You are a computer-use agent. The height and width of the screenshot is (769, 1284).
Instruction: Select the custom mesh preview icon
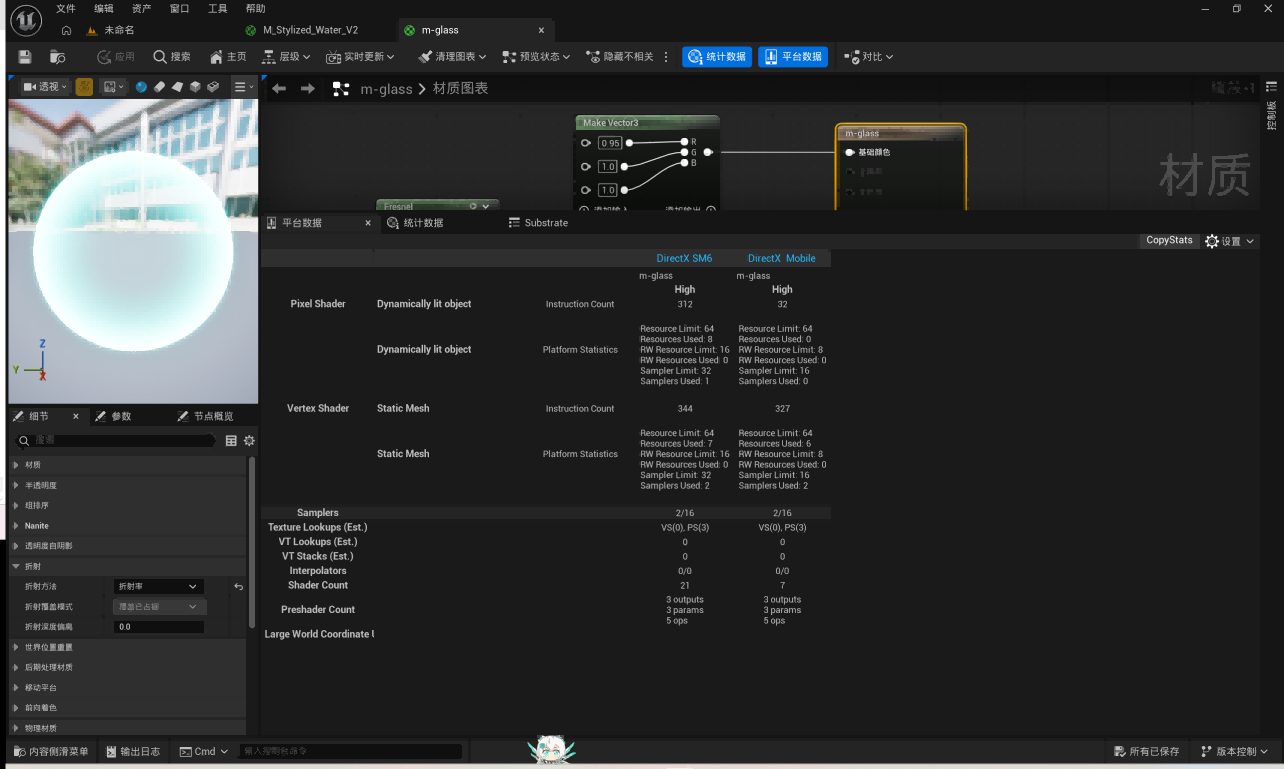click(x=213, y=87)
